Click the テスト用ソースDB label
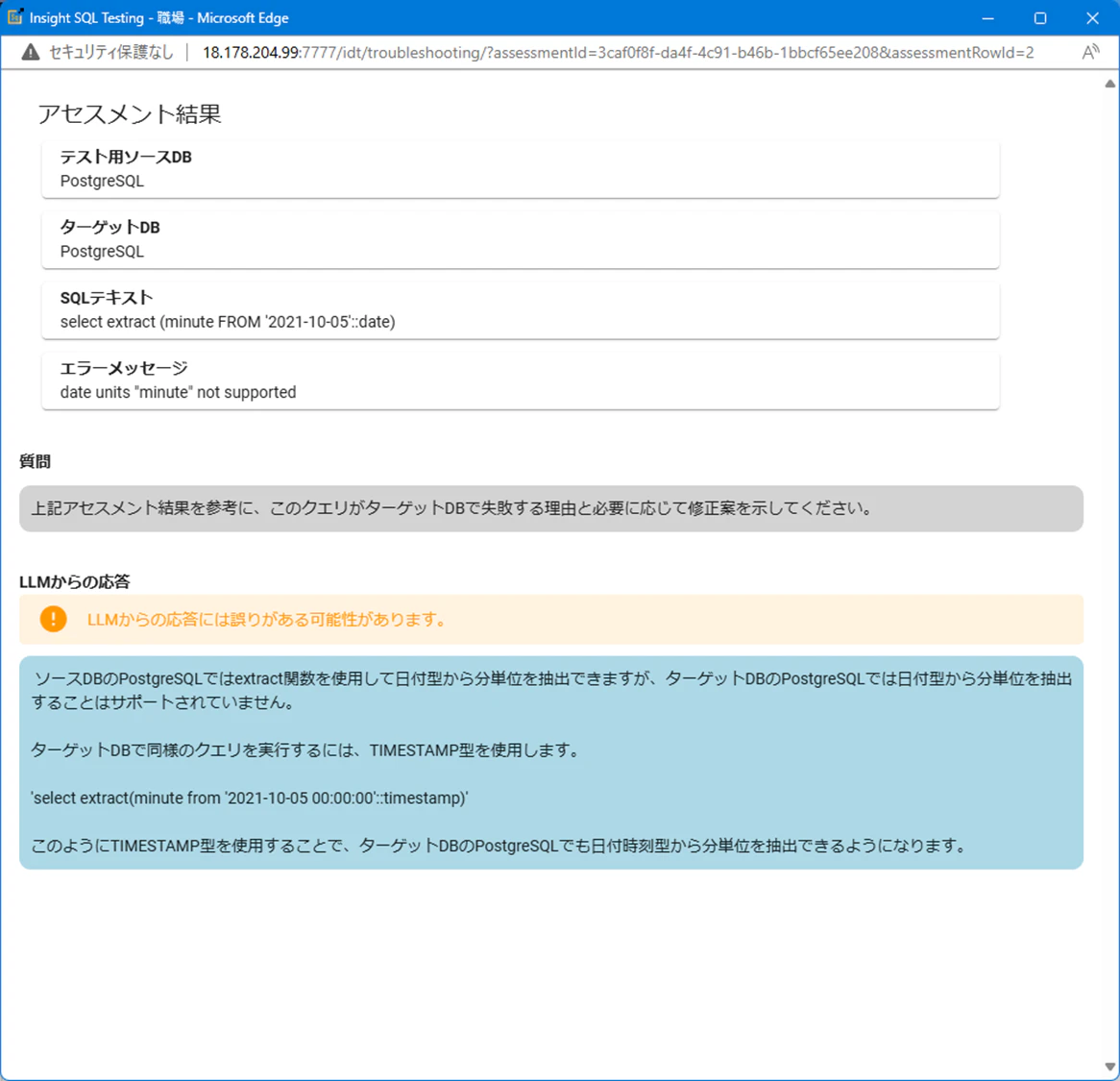The height and width of the screenshot is (1081, 1120). click(x=126, y=157)
